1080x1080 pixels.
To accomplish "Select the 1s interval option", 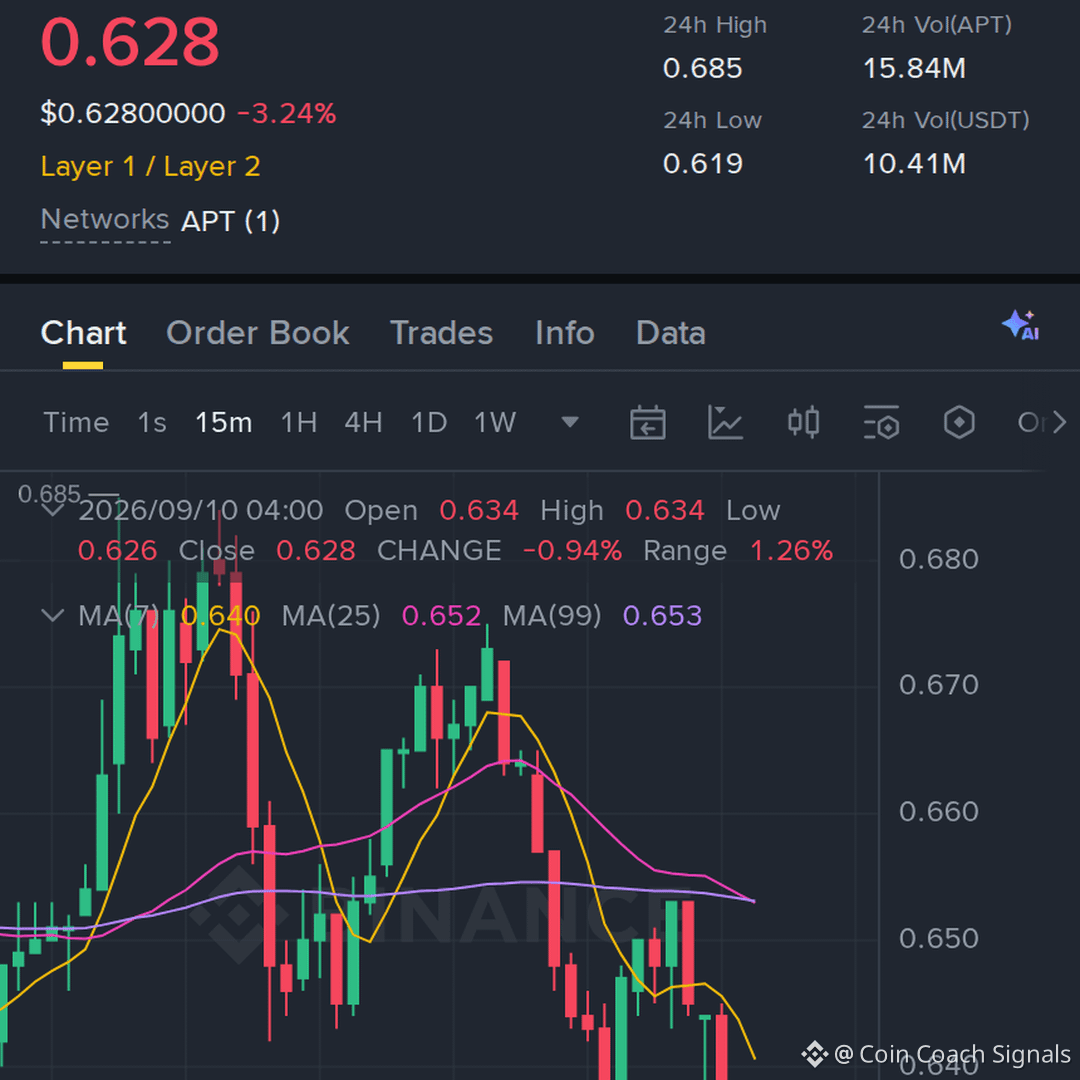I will tap(152, 422).
